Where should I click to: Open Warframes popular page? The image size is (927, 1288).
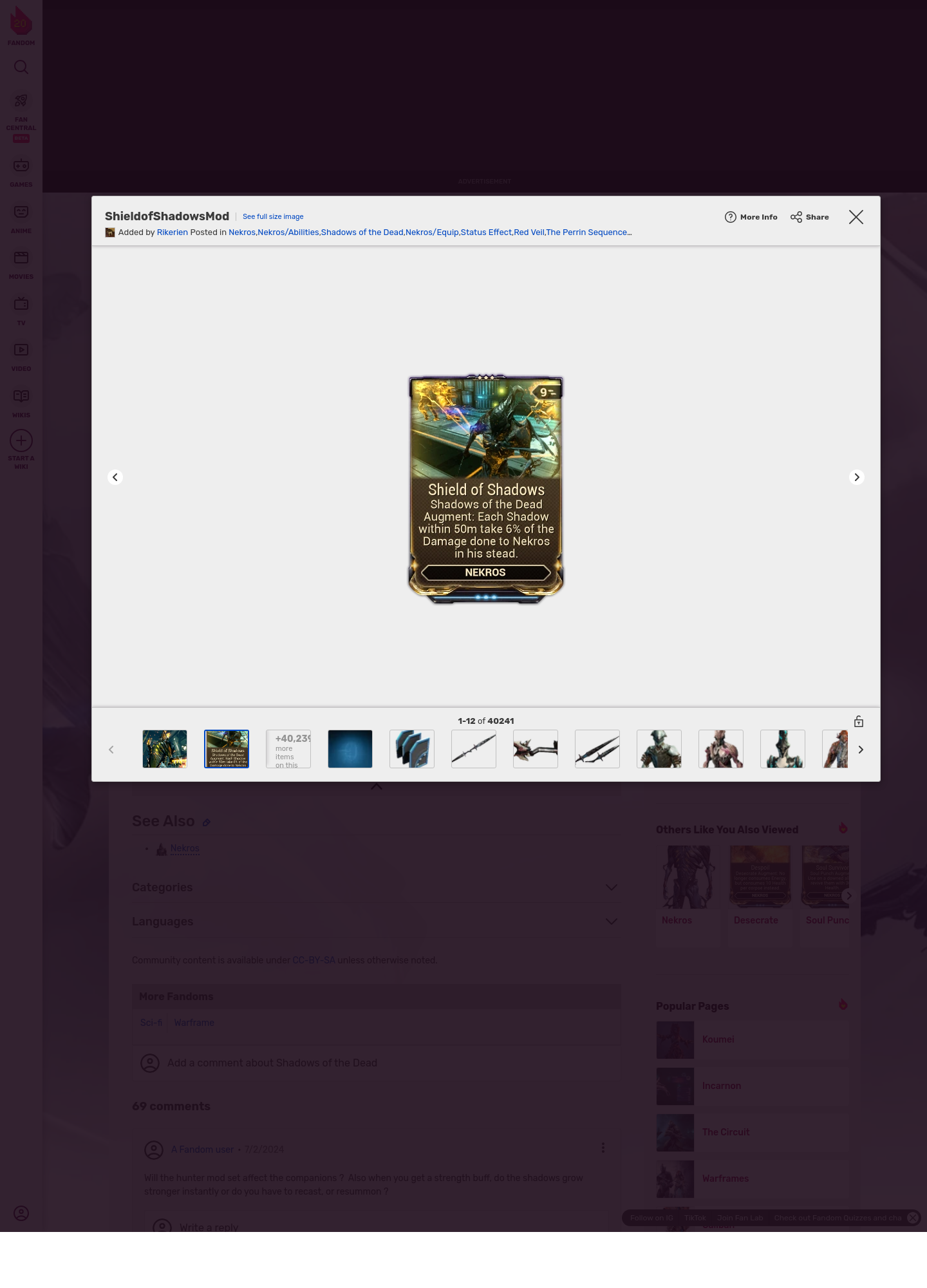[753, 1179]
